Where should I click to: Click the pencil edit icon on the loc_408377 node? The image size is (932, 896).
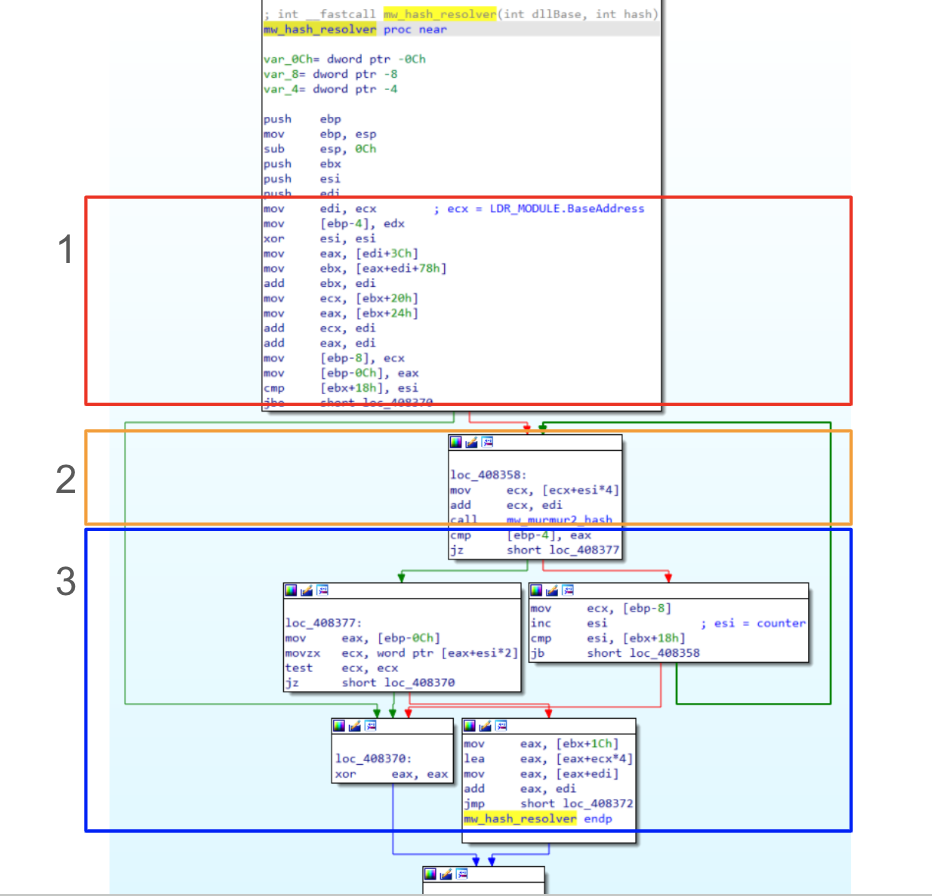point(307,591)
